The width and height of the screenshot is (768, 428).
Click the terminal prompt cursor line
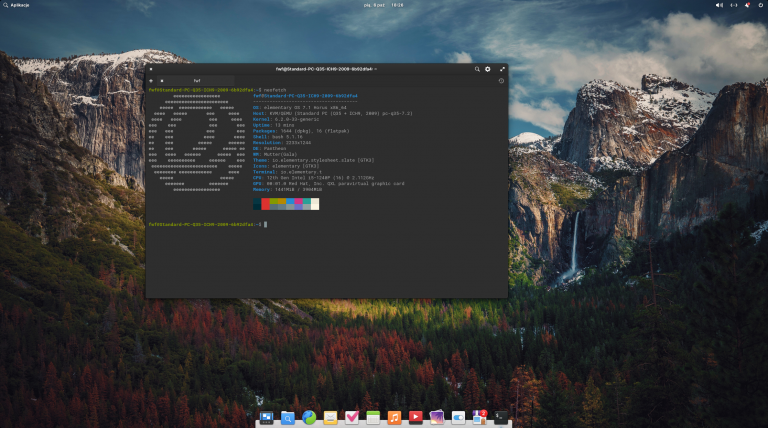click(208, 224)
